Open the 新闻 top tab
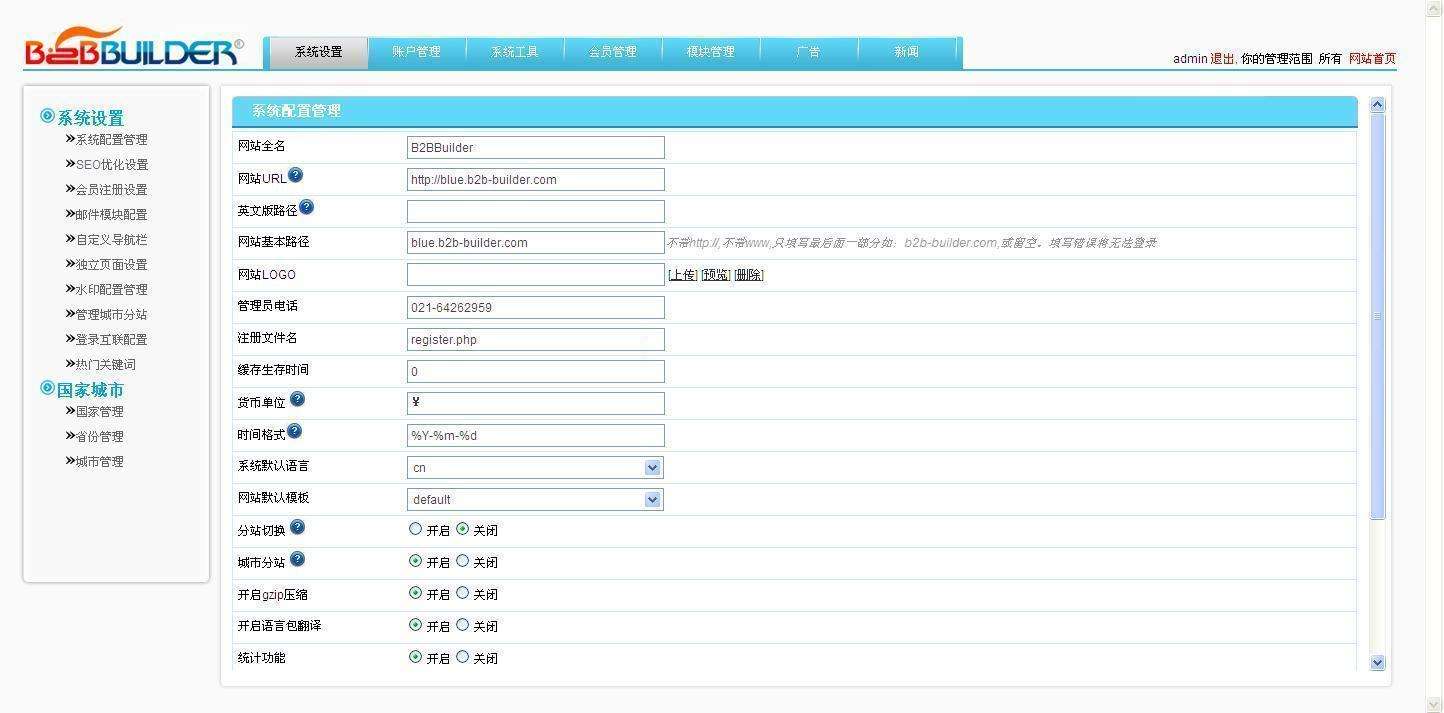Screen dimensions: 1444x713 pos(906,52)
